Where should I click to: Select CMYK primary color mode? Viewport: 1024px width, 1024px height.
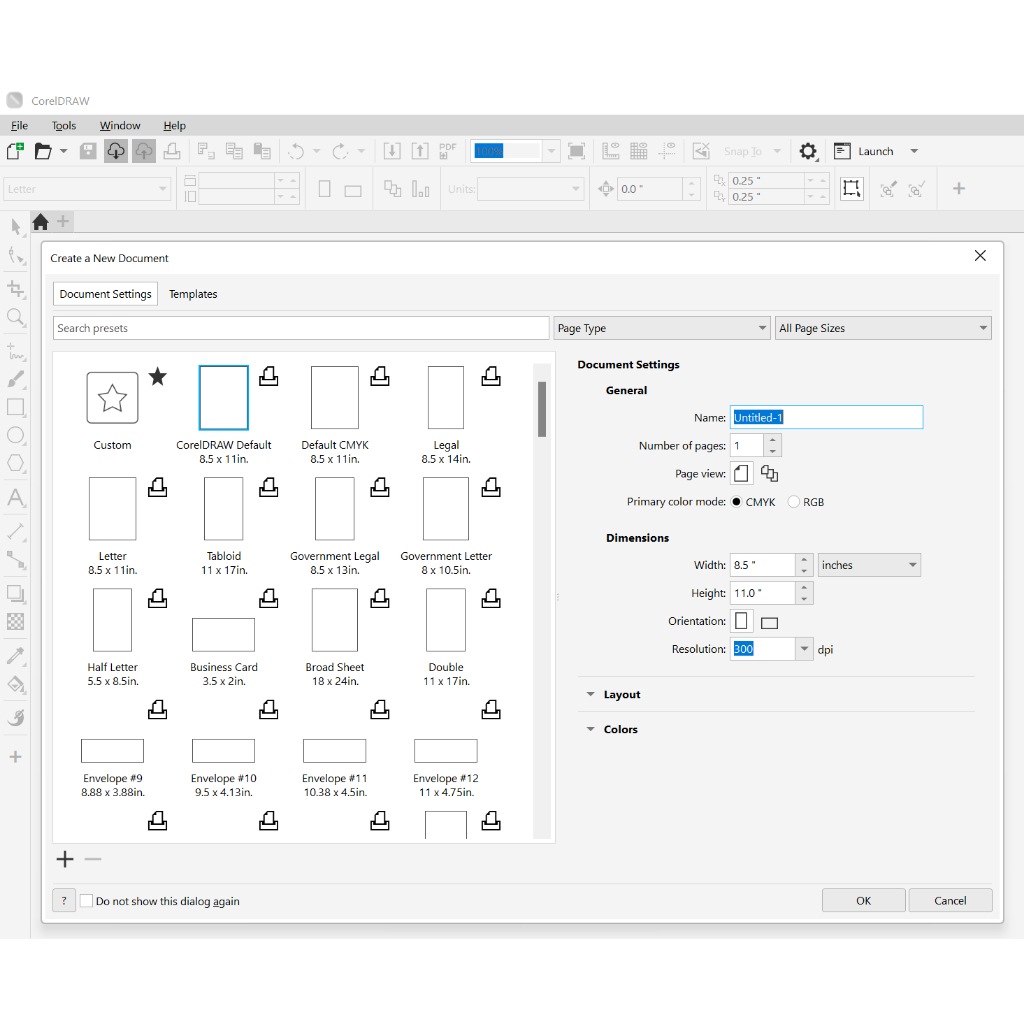[737, 502]
